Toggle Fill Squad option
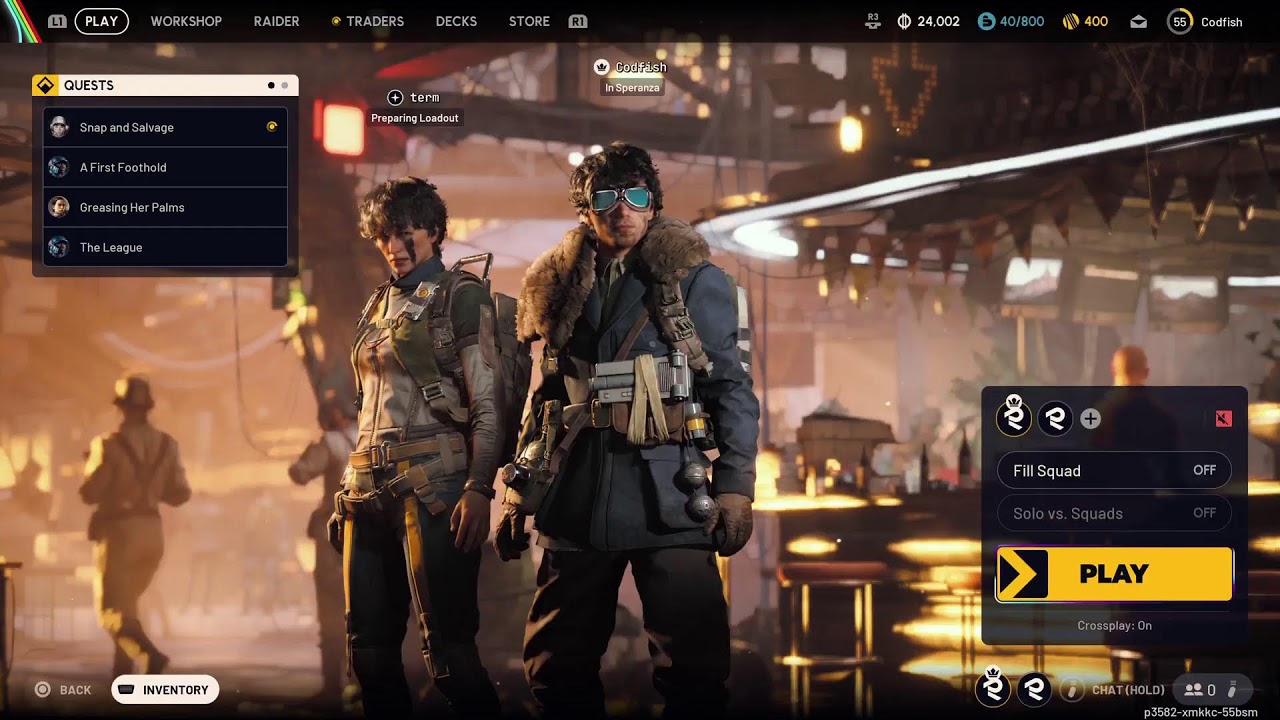The height and width of the screenshot is (720, 1280). (x=1114, y=470)
